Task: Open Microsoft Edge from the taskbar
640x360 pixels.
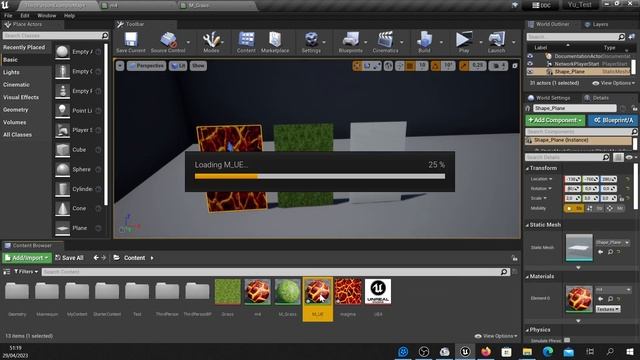Action: tap(548, 352)
